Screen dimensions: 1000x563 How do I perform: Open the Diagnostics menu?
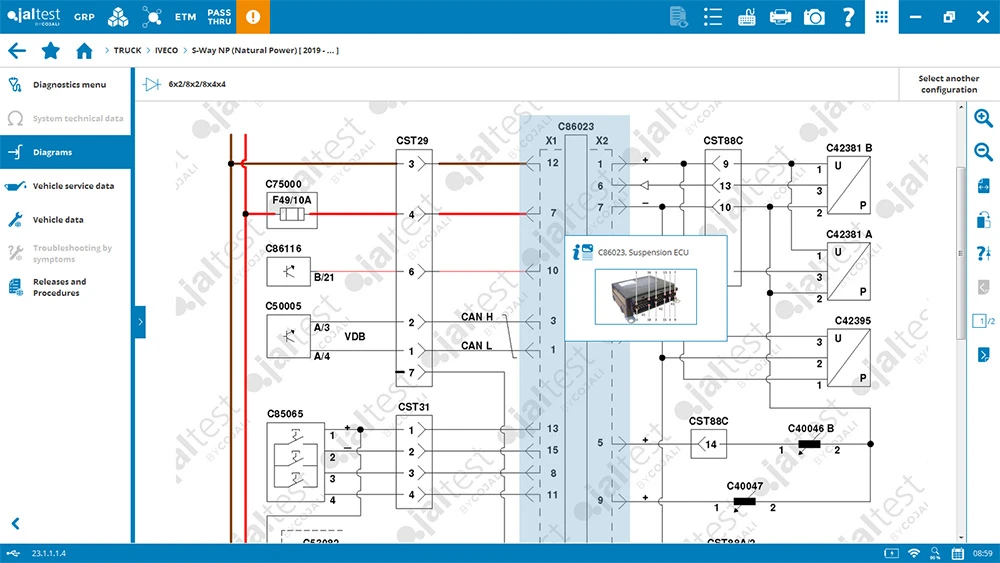coord(66,84)
